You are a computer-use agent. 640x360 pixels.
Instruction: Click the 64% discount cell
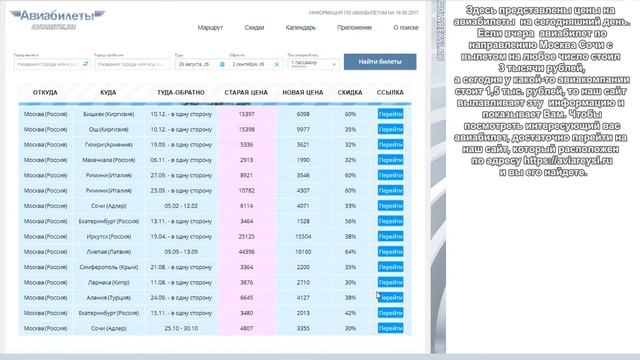(350, 252)
